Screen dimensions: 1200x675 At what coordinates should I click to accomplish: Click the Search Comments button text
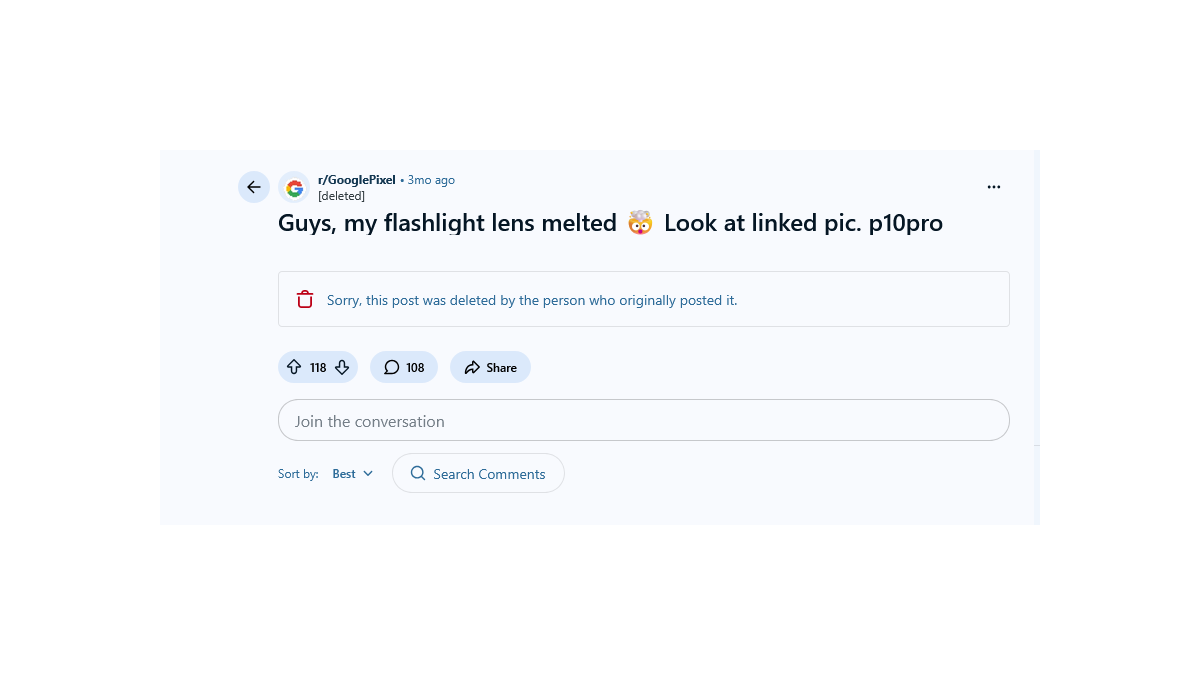click(x=489, y=474)
